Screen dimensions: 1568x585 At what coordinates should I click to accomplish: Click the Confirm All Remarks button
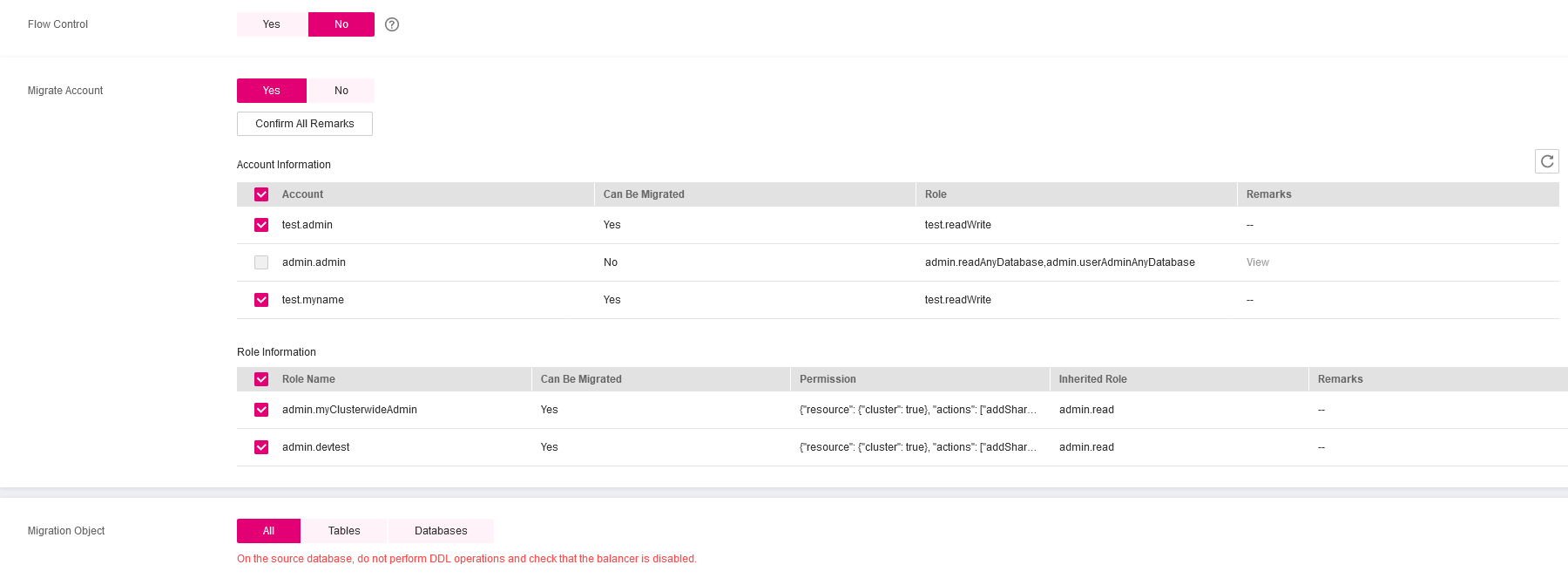[305, 124]
